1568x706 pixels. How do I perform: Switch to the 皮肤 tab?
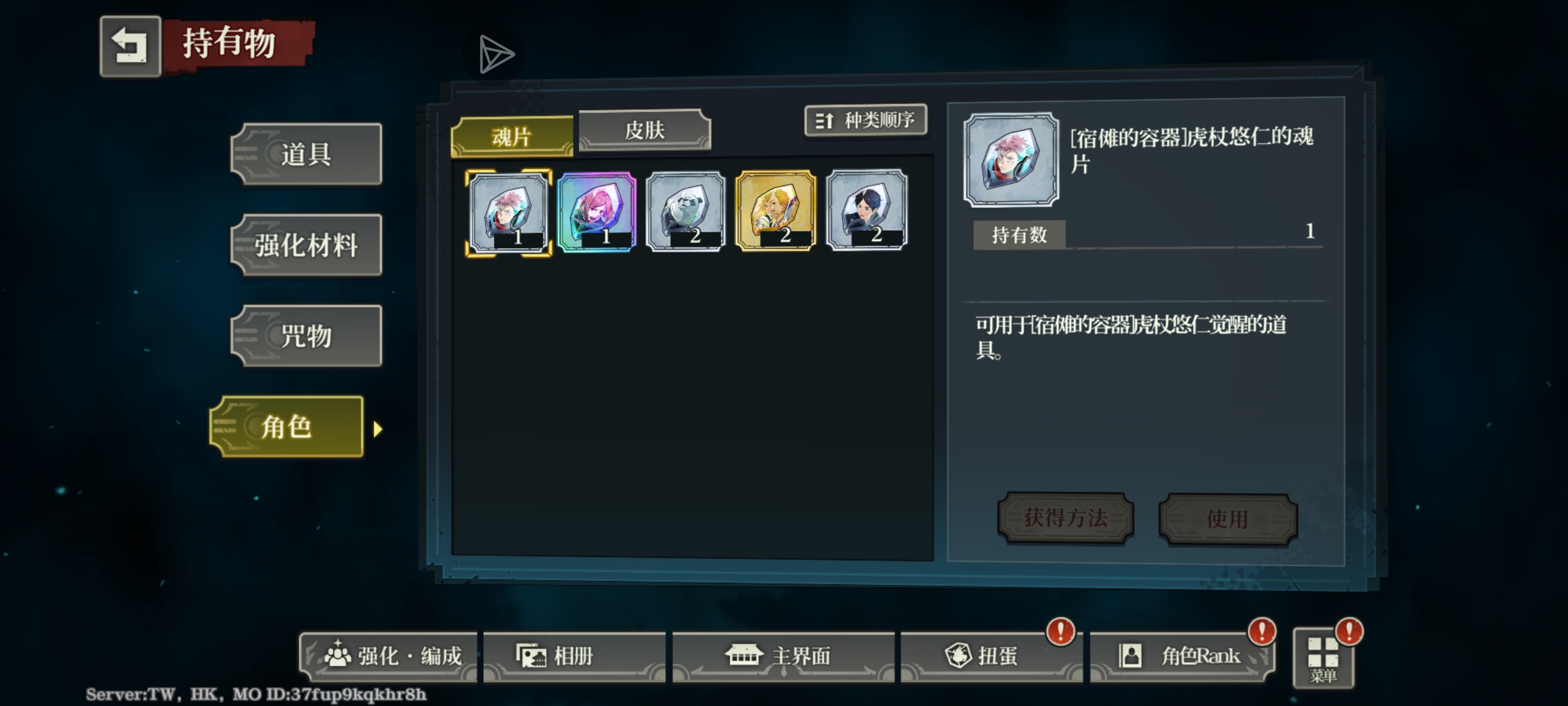645,130
